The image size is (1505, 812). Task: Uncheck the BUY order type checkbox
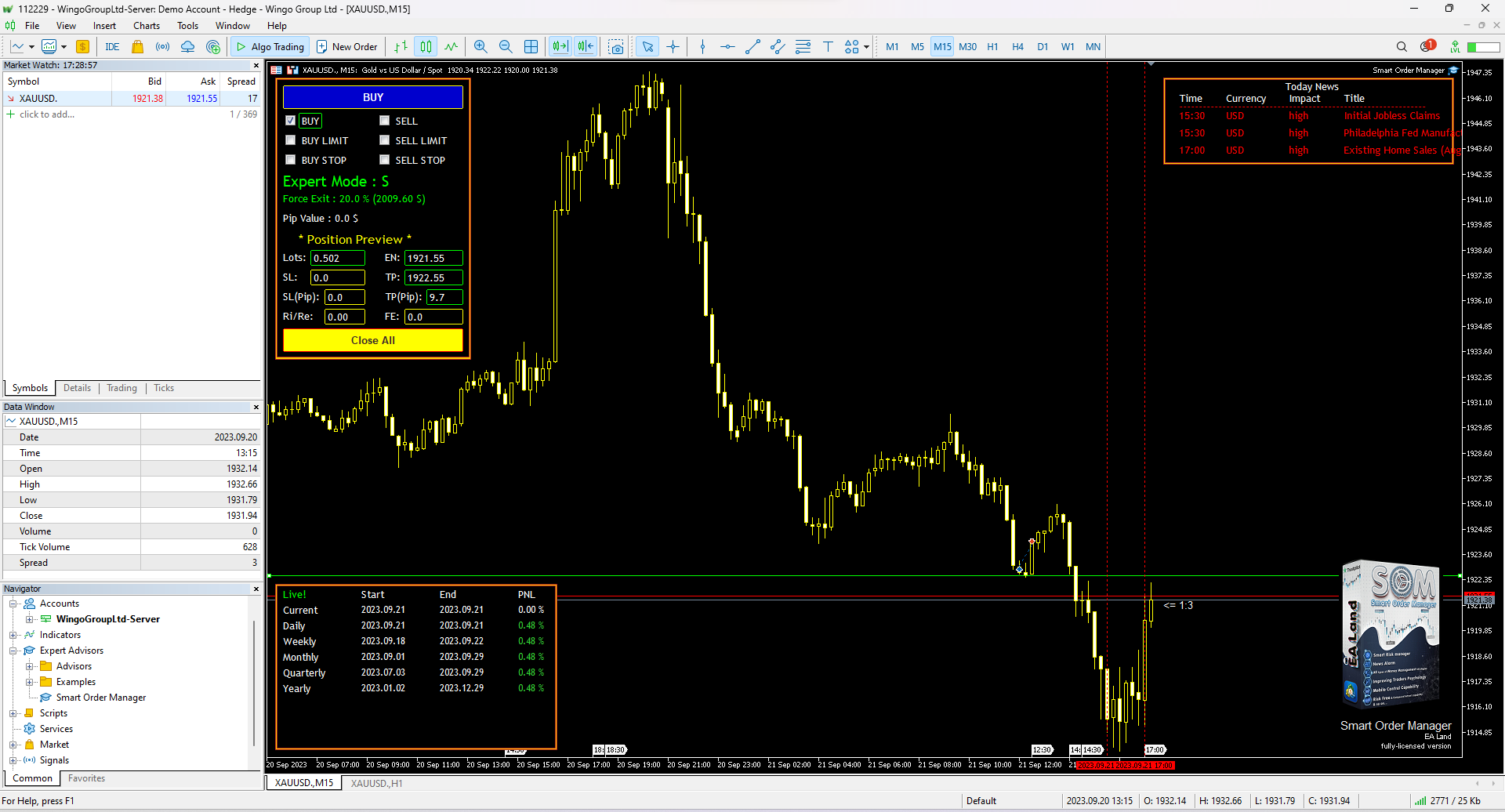point(291,121)
